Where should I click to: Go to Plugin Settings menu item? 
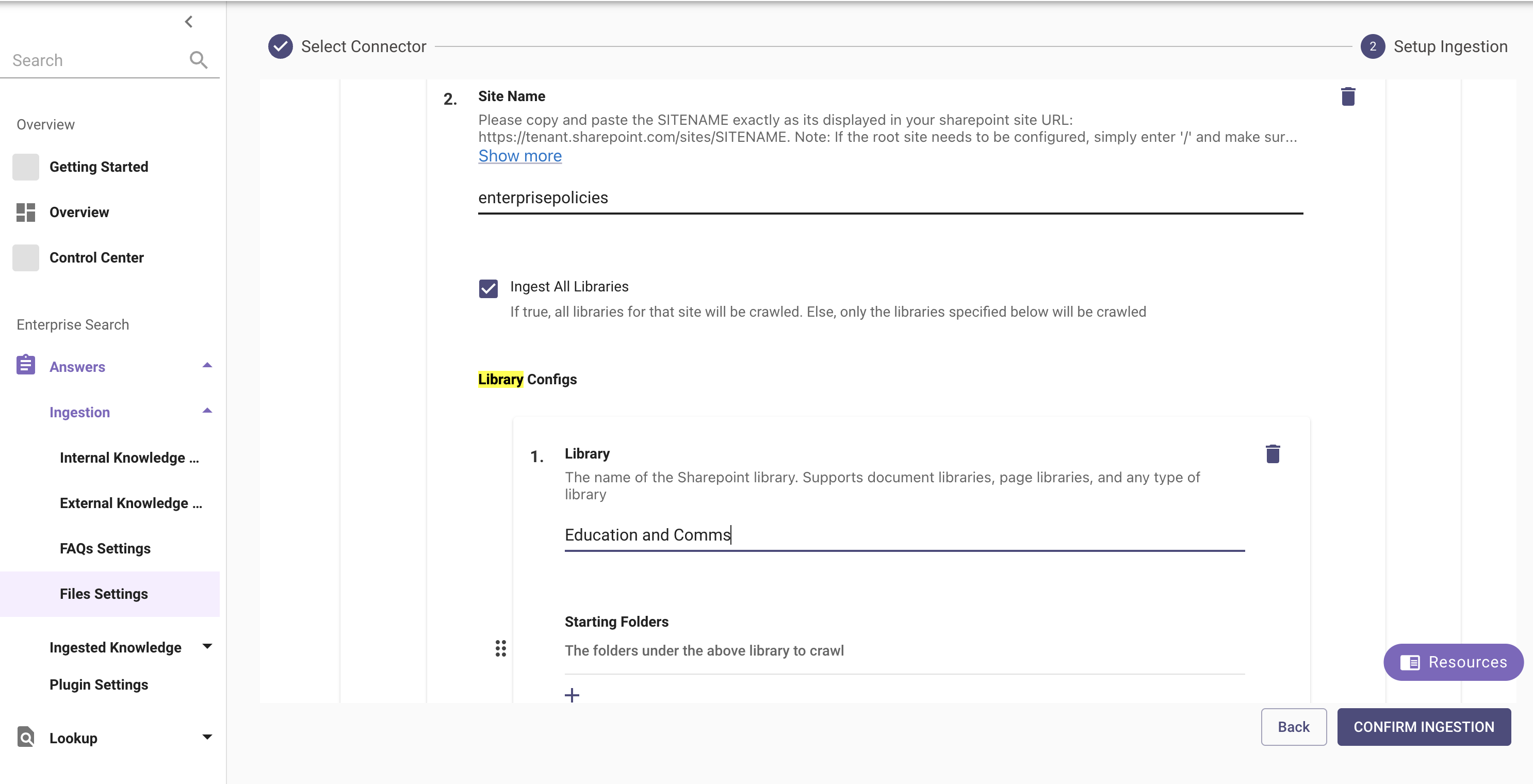[99, 684]
